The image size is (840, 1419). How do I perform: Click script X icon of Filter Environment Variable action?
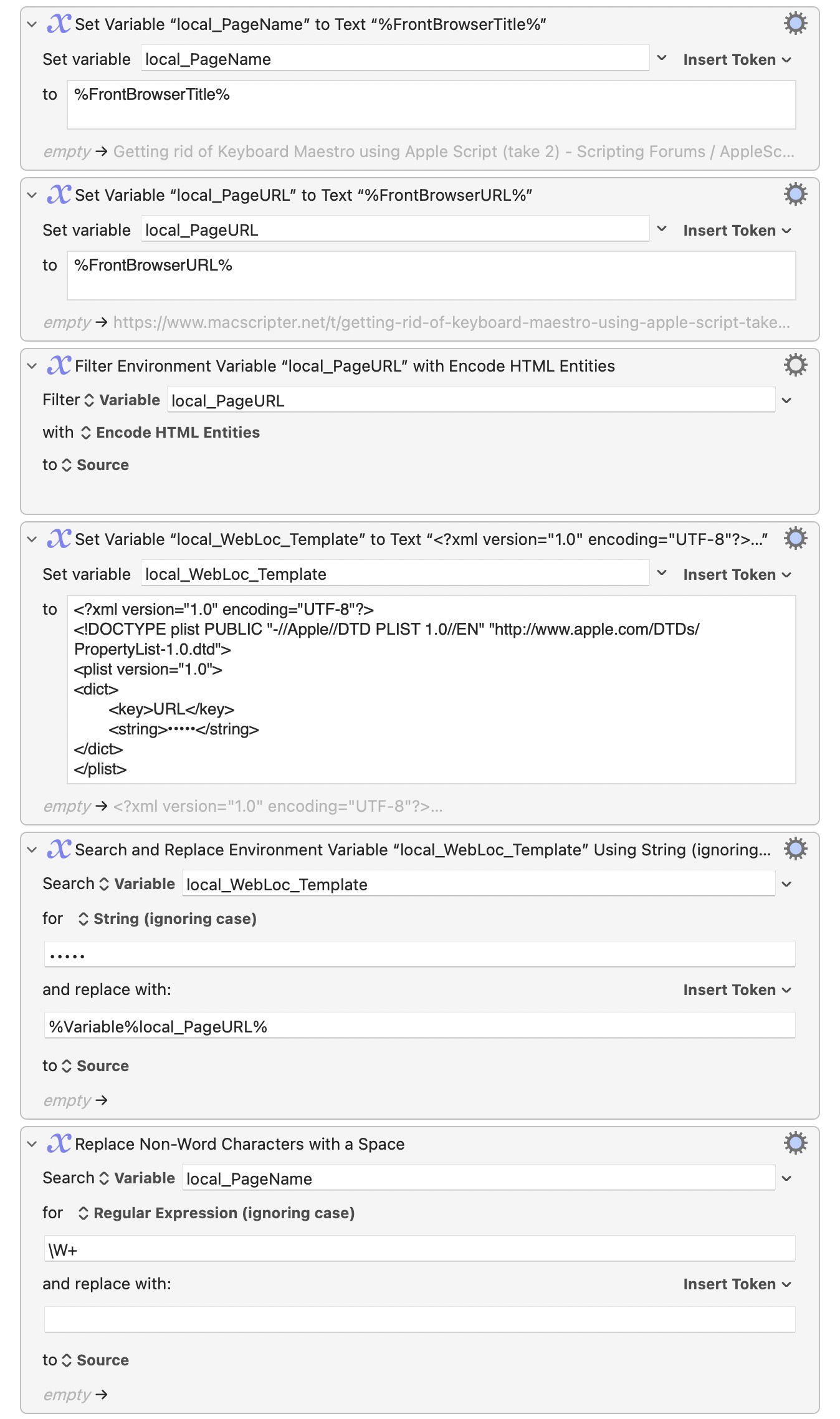(59, 365)
